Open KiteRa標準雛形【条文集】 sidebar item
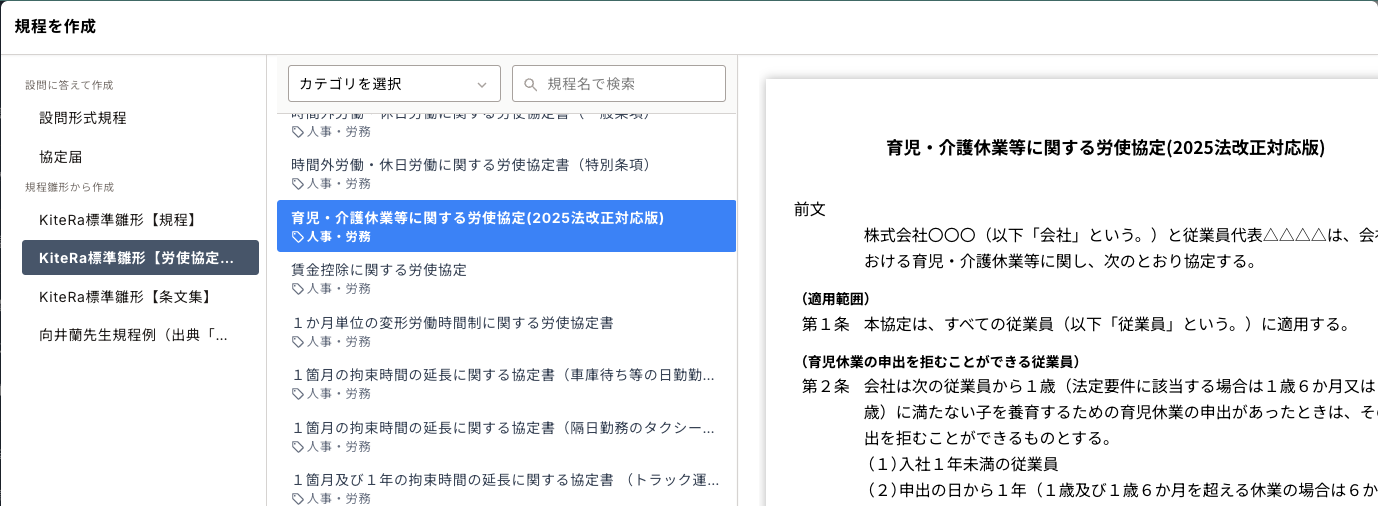 125,296
